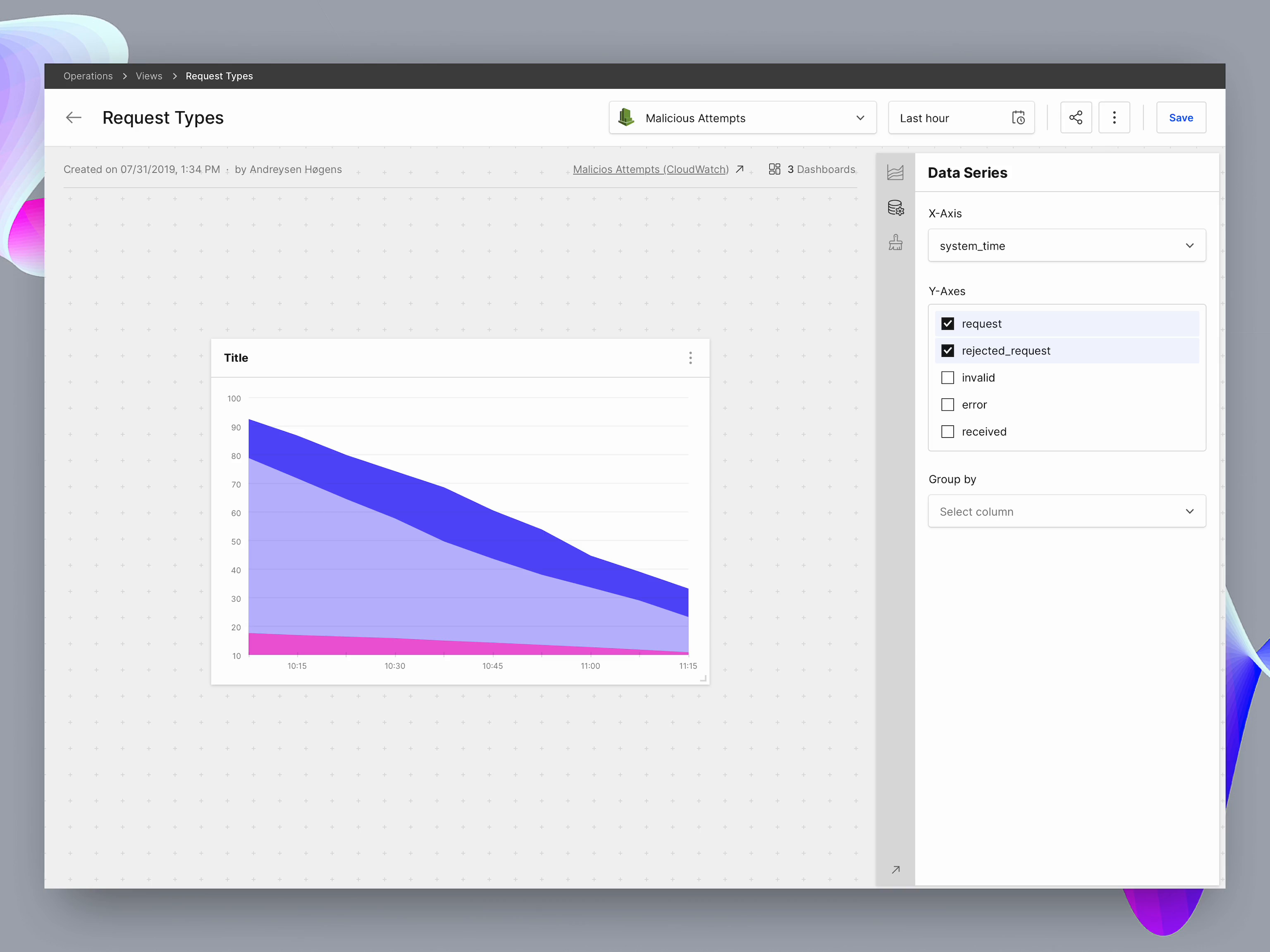Expand the Group by Select column dropdown

[1066, 511]
